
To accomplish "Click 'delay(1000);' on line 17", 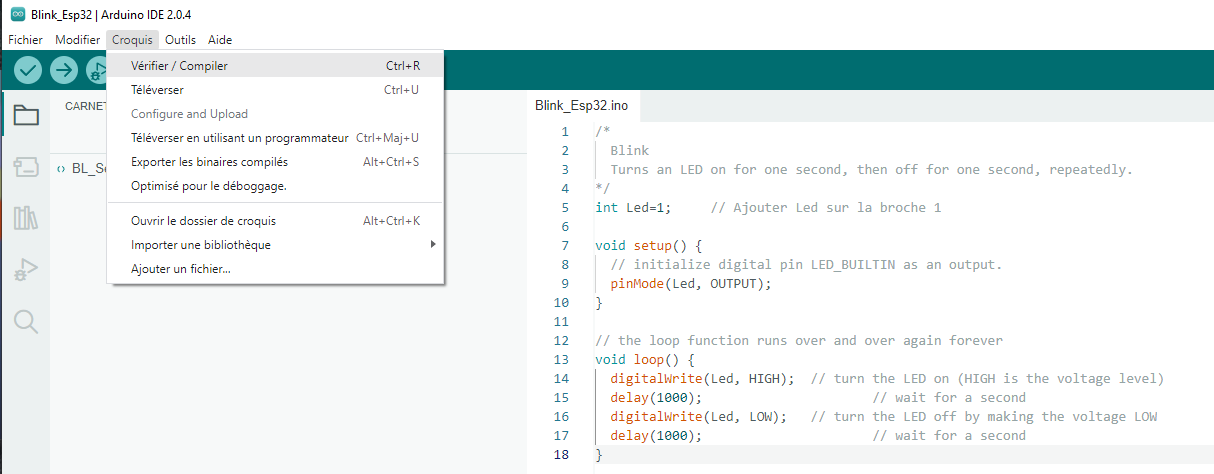I will point(656,436).
